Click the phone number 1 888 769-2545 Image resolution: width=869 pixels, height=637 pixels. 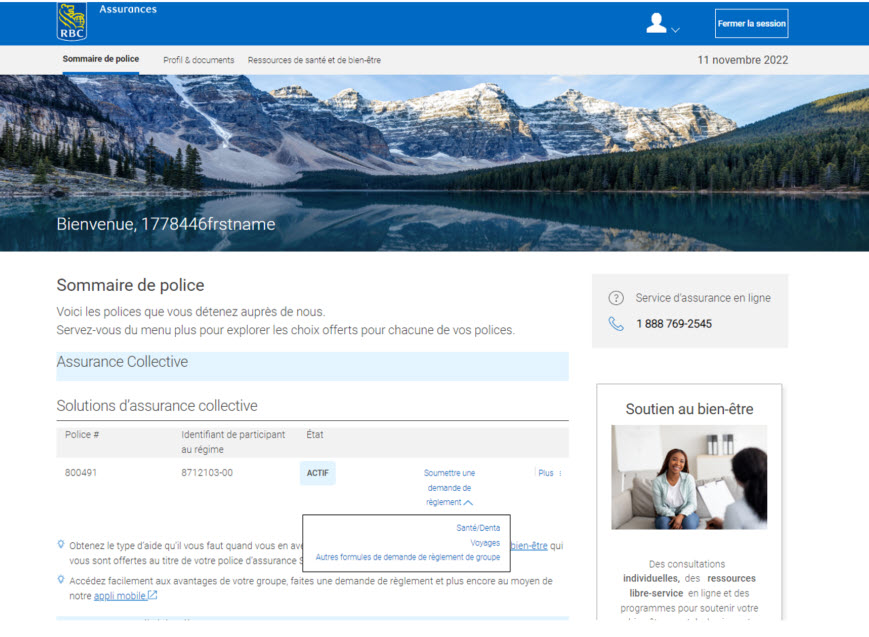pyautogui.click(x=674, y=324)
